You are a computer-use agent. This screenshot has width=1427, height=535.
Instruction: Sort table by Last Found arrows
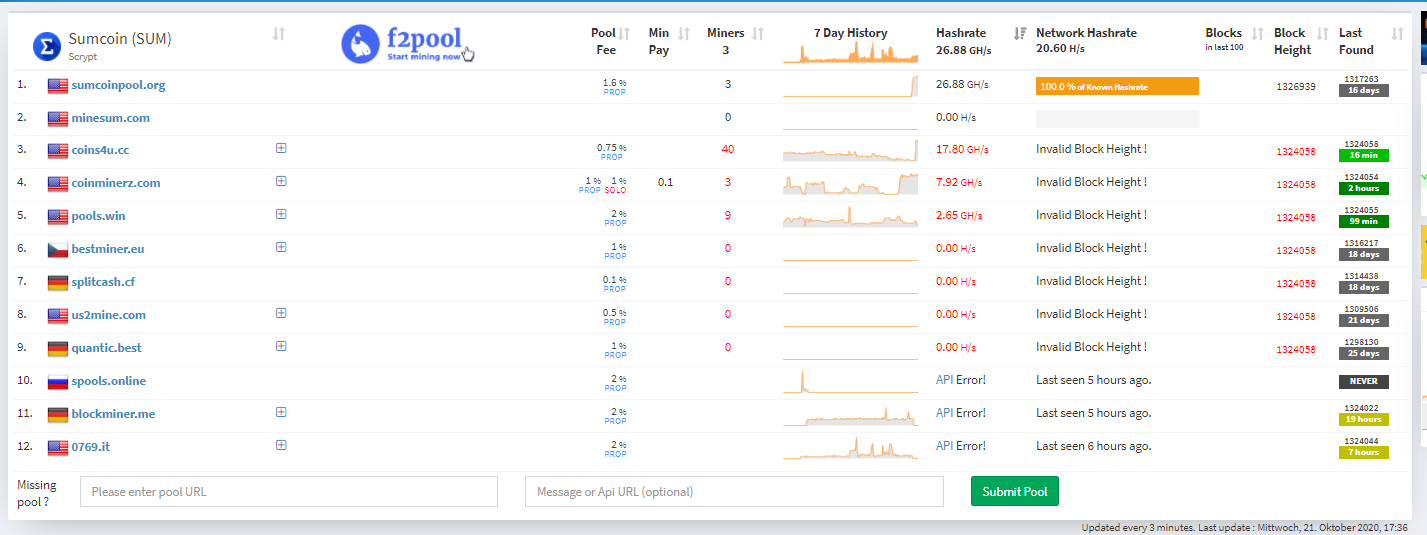tap(1398, 34)
